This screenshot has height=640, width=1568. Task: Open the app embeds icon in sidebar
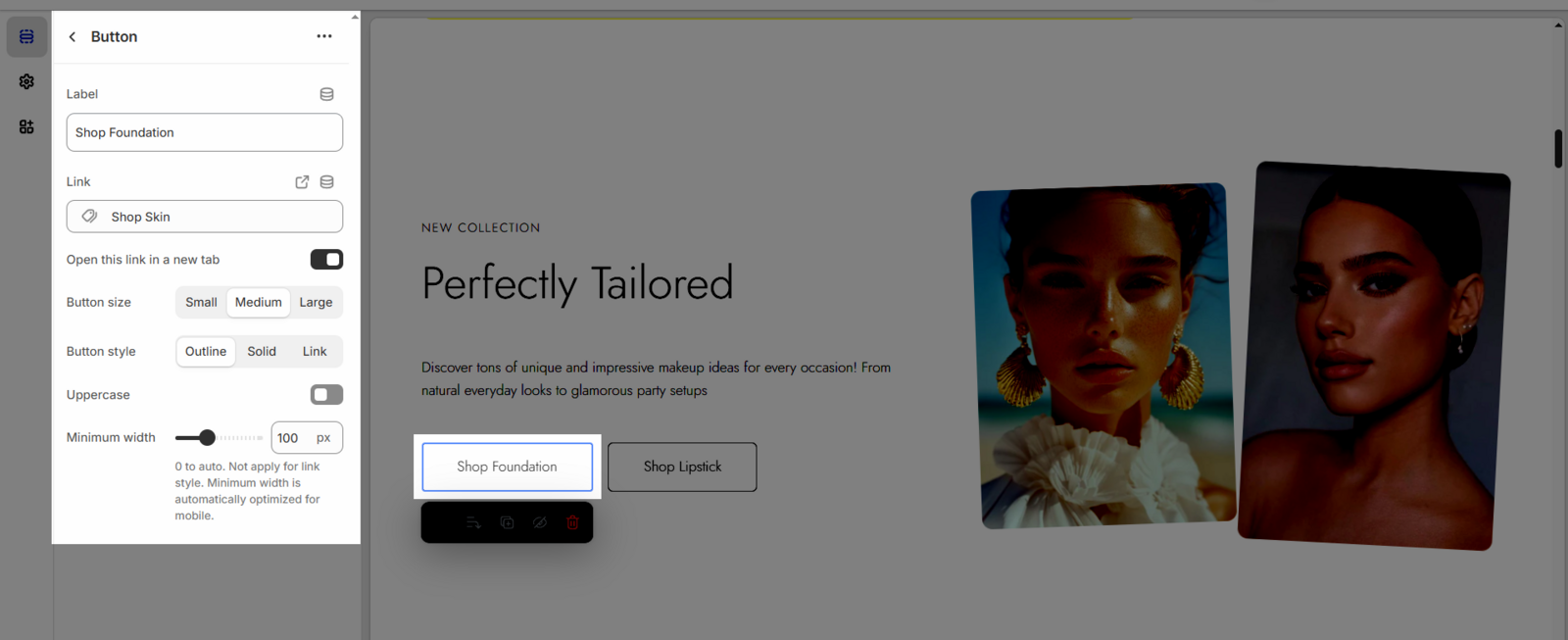coord(26,126)
